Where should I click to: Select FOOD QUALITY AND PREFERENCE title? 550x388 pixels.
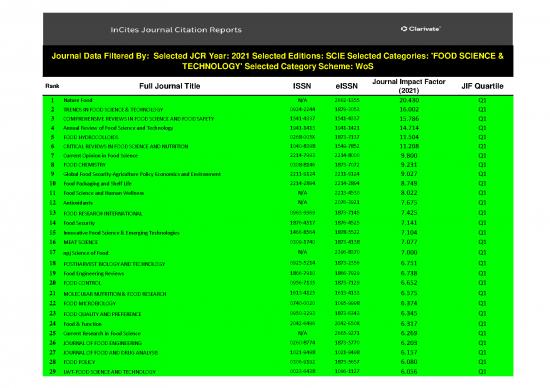tap(102, 314)
